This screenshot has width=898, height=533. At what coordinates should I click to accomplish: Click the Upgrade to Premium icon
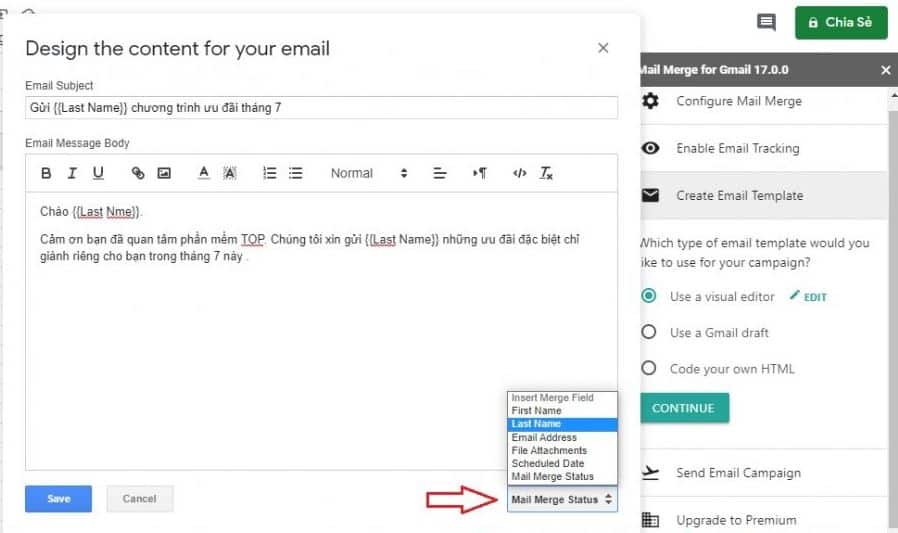[x=650, y=520]
